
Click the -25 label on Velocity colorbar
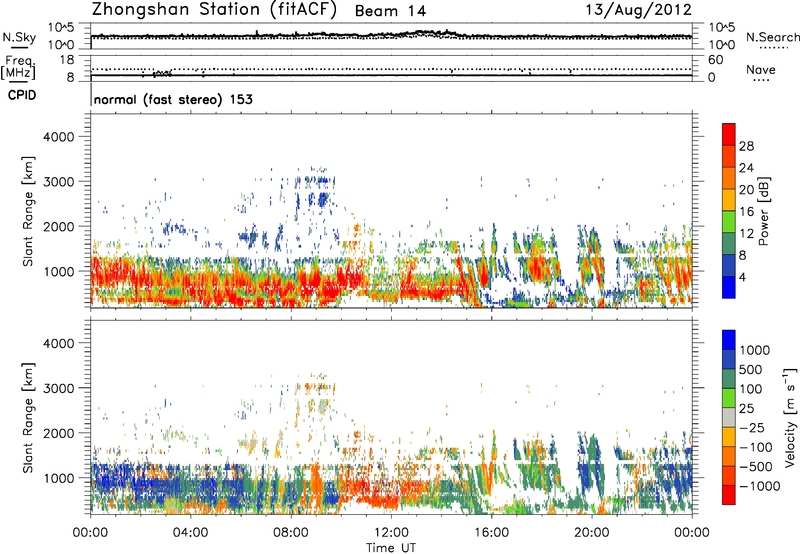tap(751, 428)
